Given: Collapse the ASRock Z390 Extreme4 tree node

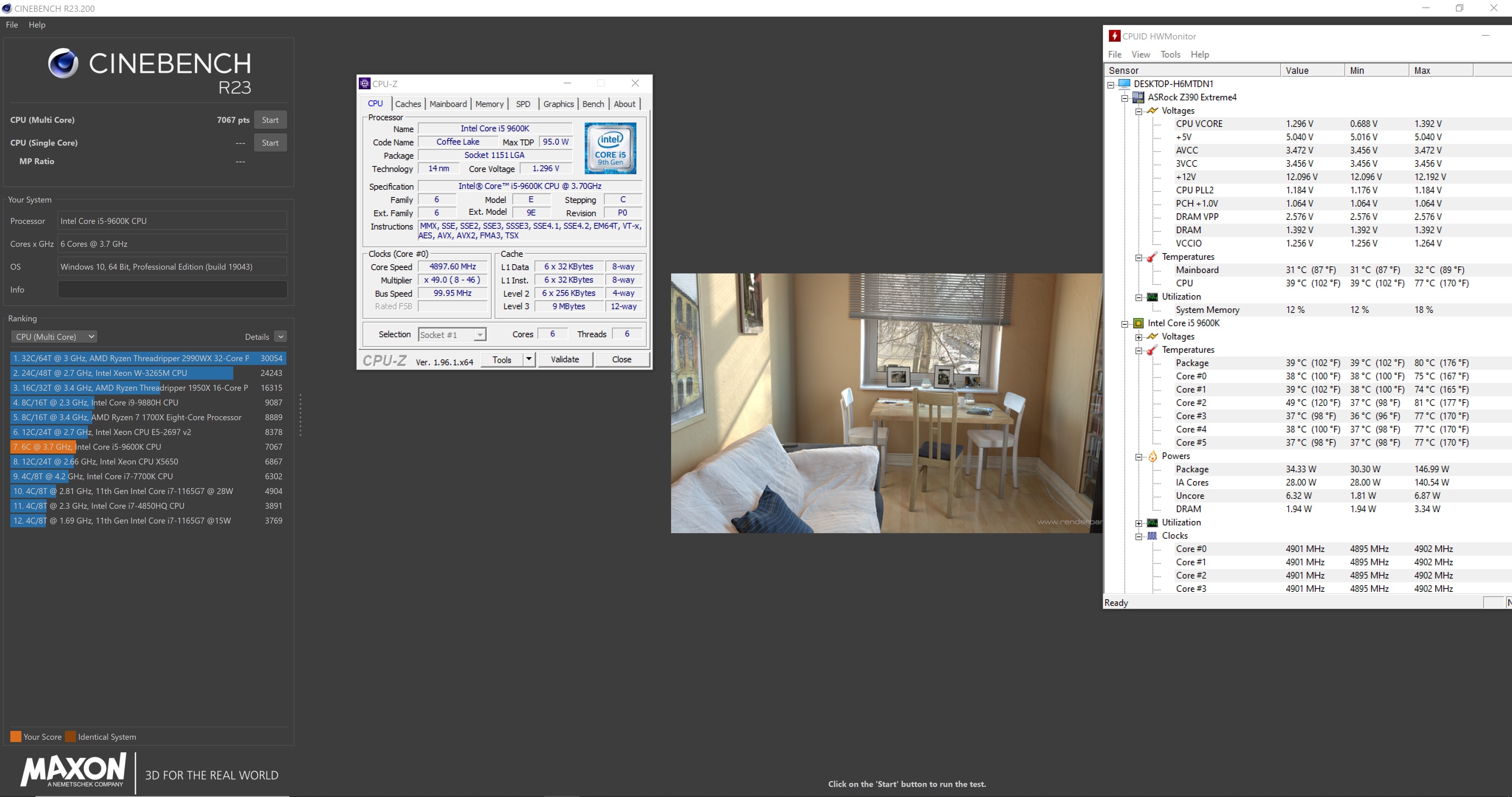Looking at the screenshot, I should tap(1125, 98).
